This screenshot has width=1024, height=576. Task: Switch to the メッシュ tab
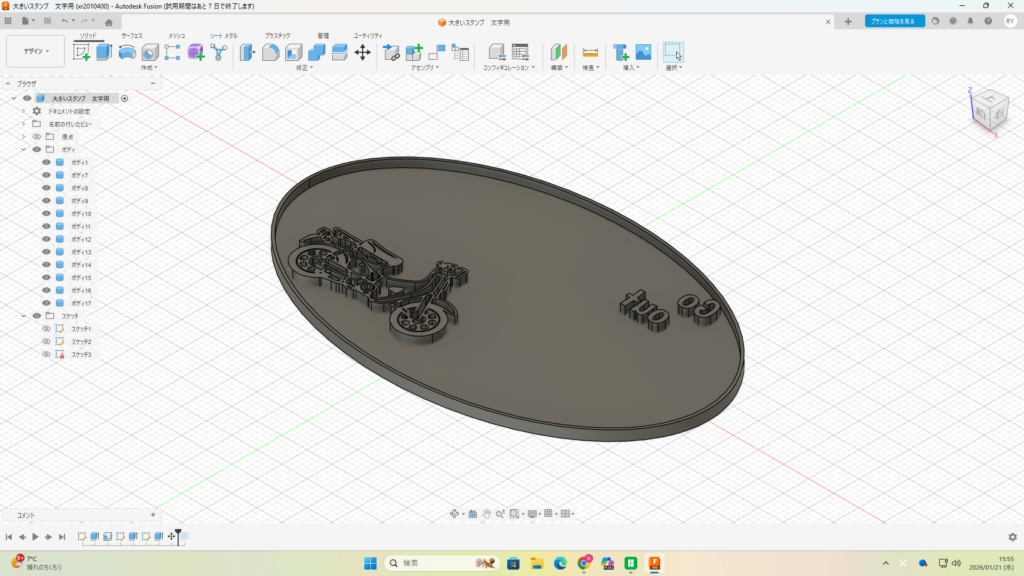click(x=176, y=35)
